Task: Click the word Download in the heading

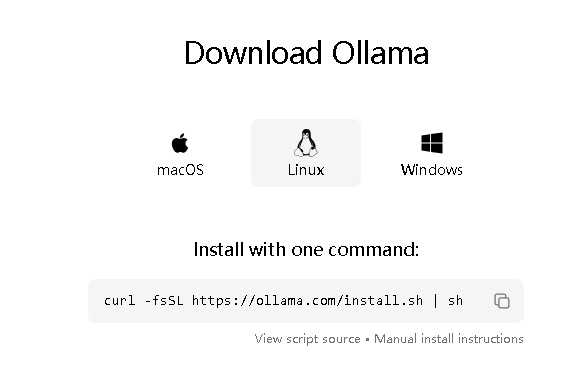Action: pos(253,53)
